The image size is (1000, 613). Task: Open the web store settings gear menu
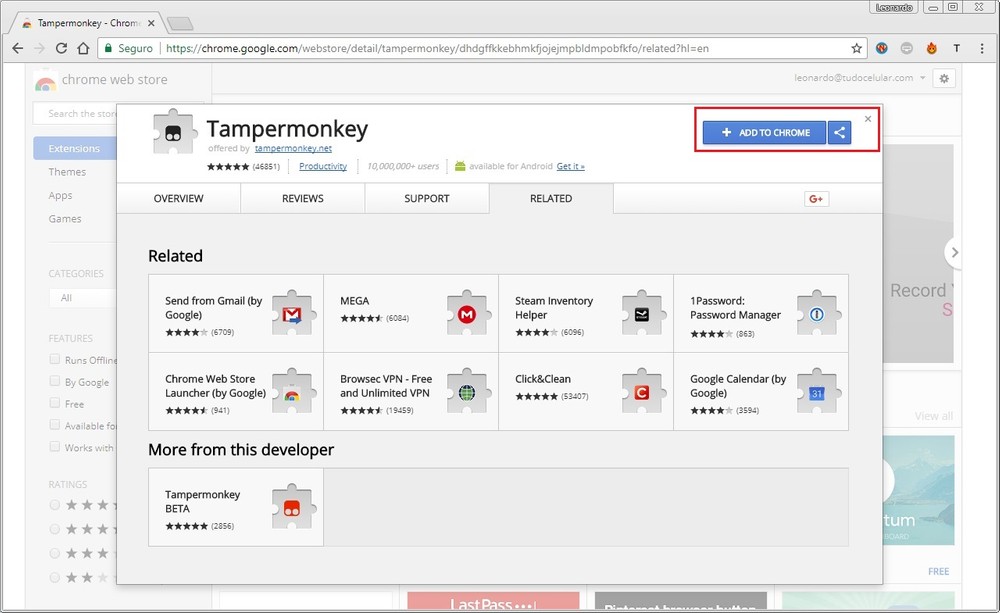[942, 78]
